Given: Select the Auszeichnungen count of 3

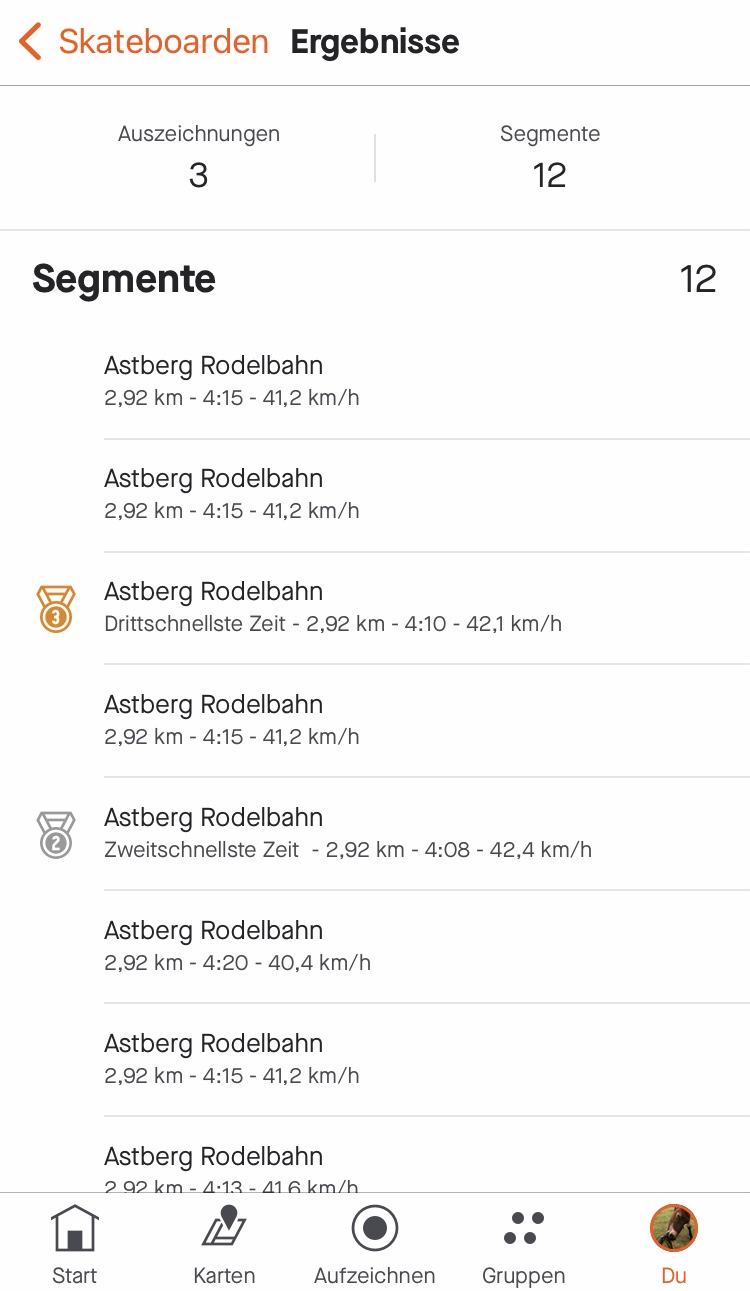Looking at the screenshot, I should pyautogui.click(x=198, y=175).
